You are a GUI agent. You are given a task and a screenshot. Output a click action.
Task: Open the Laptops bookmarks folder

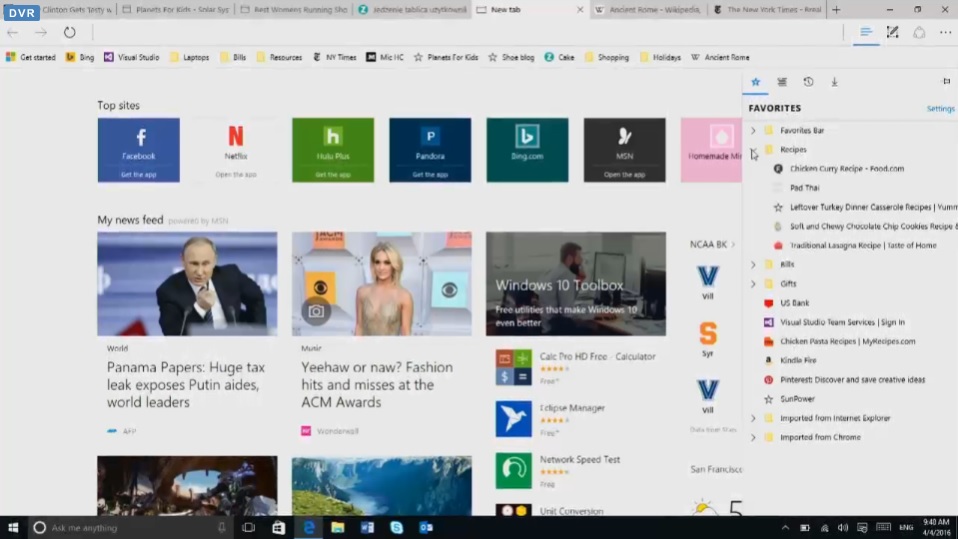pyautogui.click(x=189, y=57)
